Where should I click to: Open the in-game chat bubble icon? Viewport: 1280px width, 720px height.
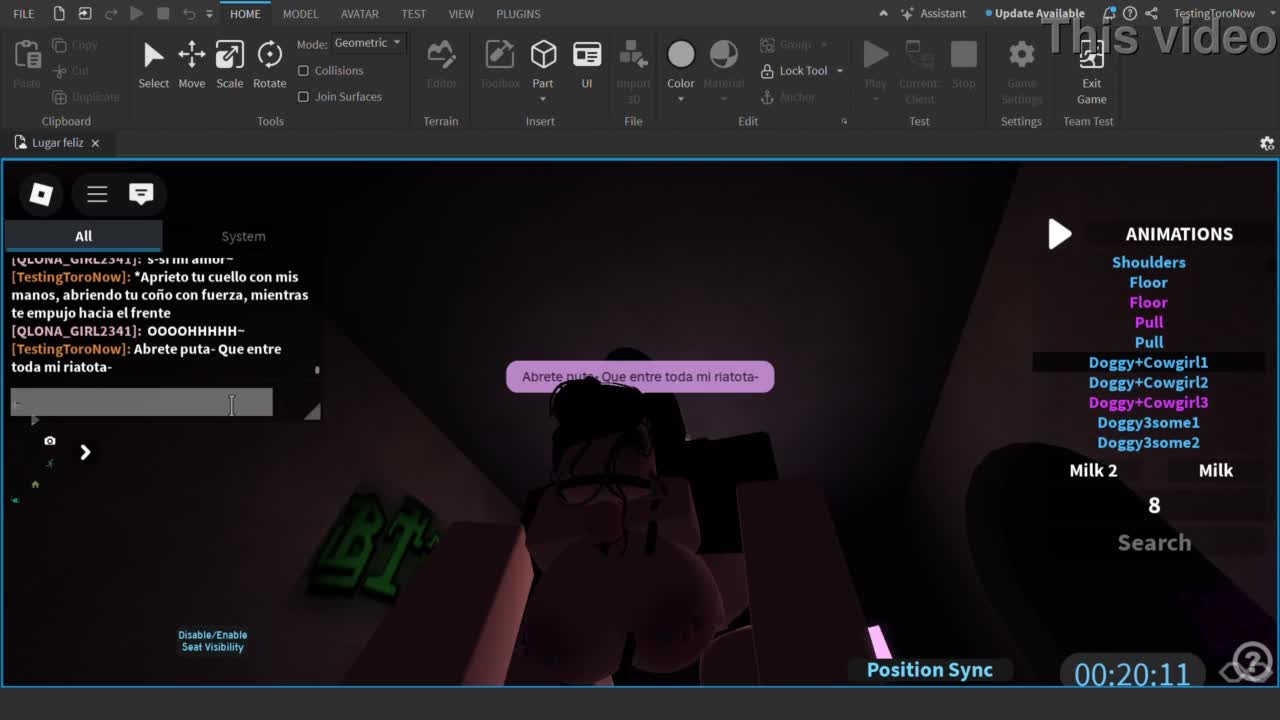coord(141,194)
